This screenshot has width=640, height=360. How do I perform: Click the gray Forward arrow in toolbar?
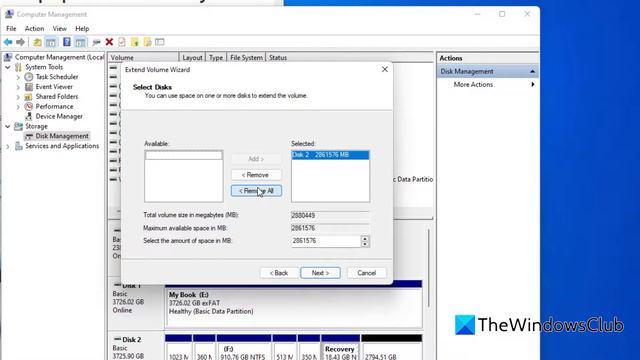pos(20,42)
